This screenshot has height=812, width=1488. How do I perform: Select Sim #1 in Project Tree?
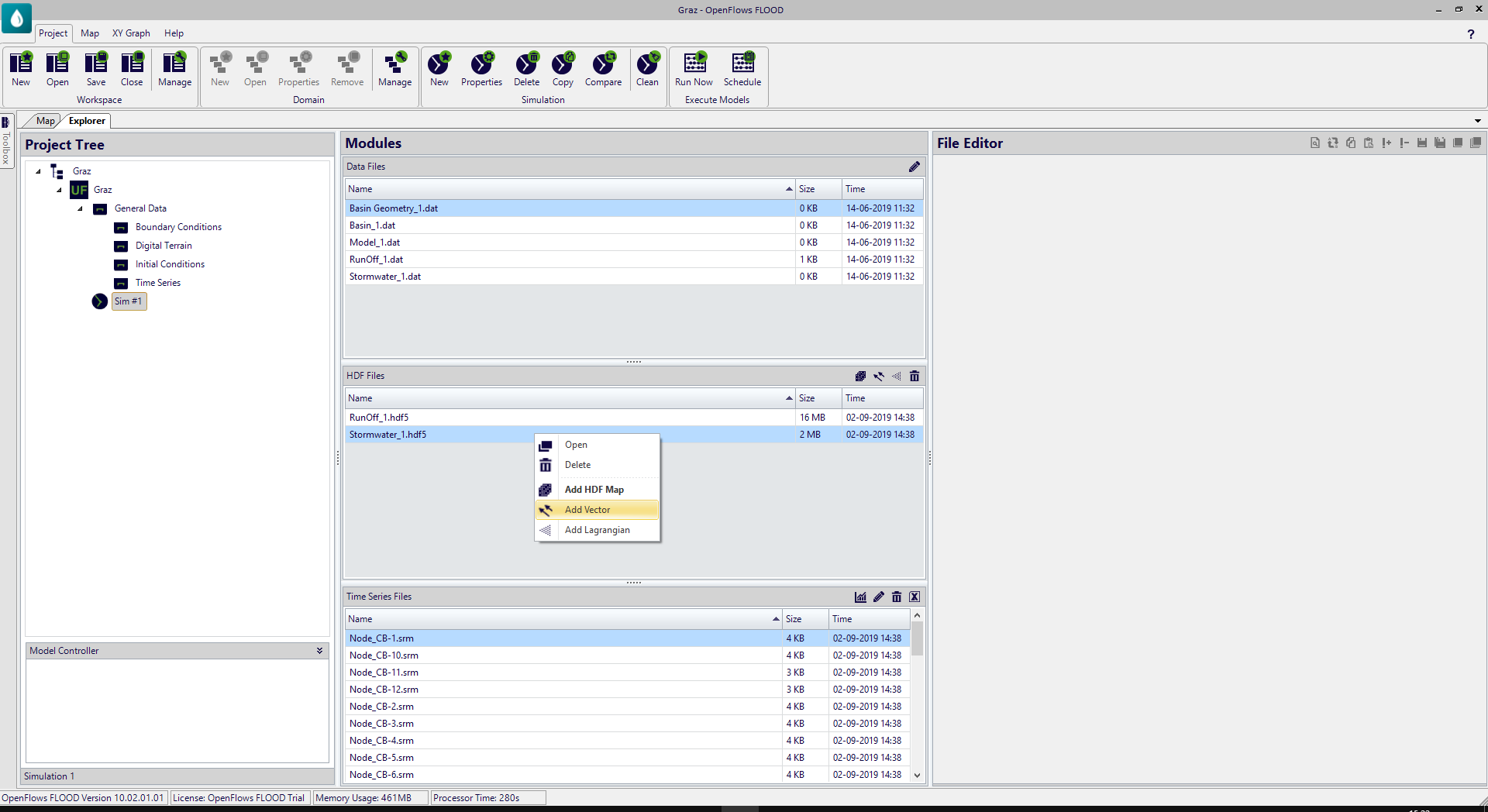pos(129,301)
